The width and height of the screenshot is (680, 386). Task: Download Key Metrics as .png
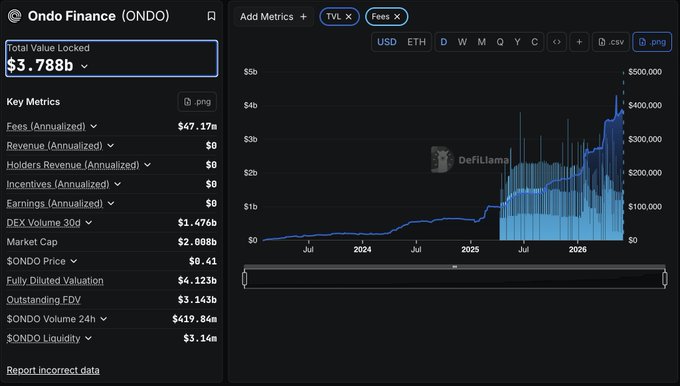click(x=197, y=102)
